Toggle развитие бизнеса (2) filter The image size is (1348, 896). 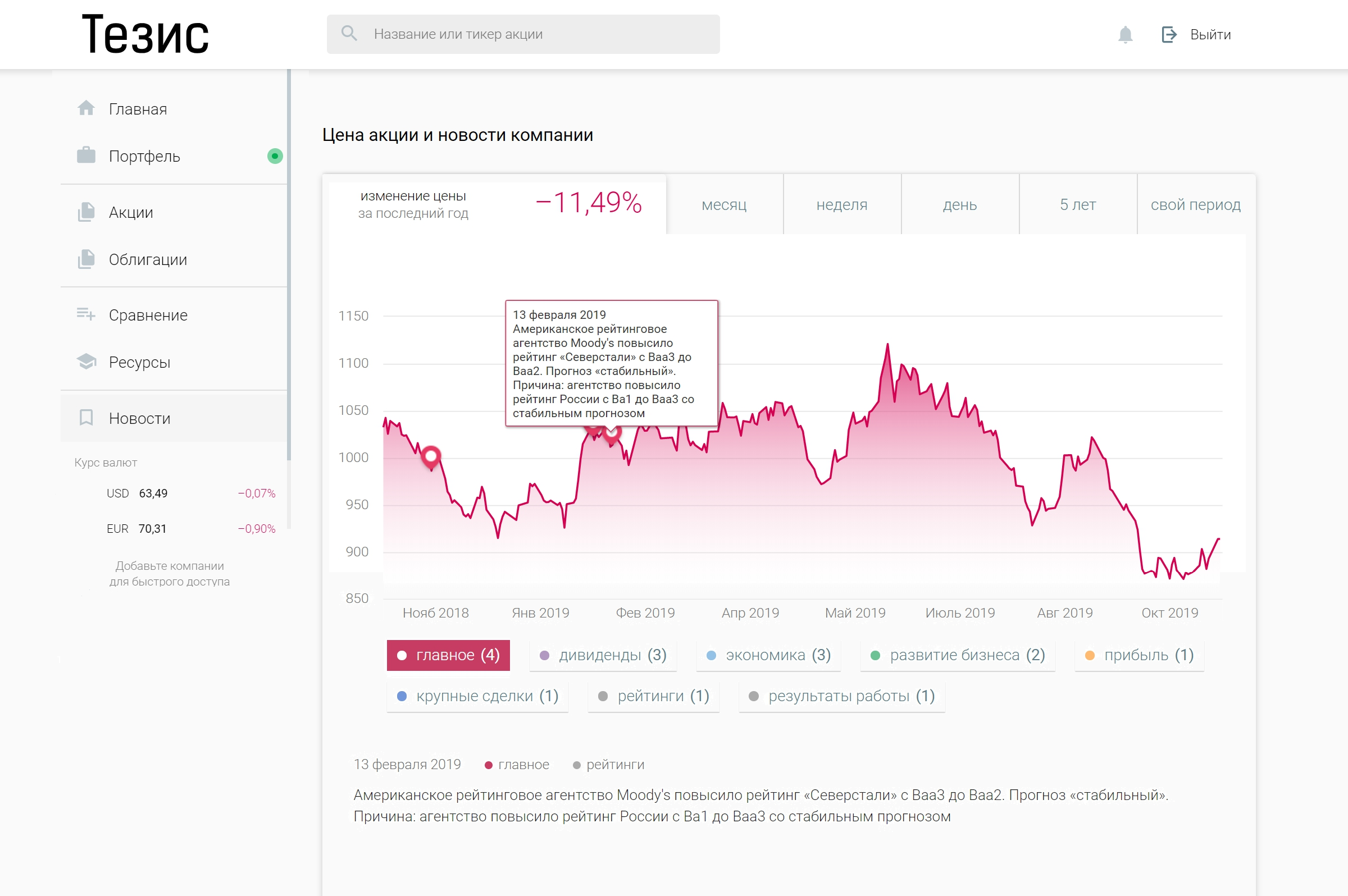958,655
